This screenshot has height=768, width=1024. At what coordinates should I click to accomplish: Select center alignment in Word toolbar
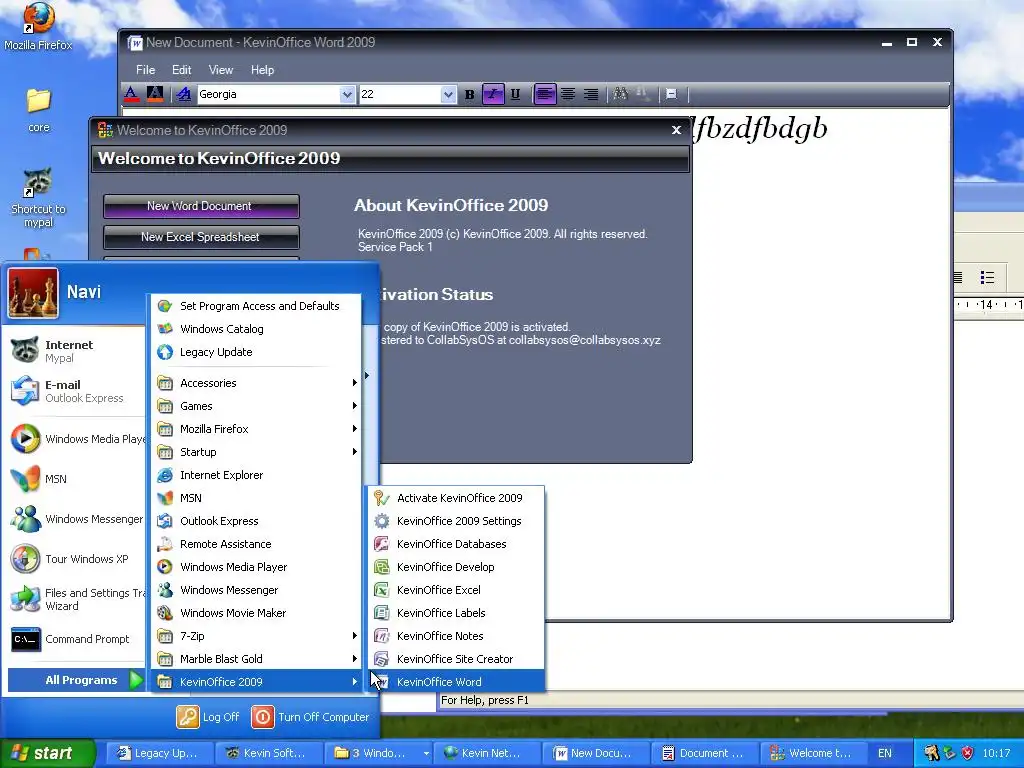coord(568,94)
